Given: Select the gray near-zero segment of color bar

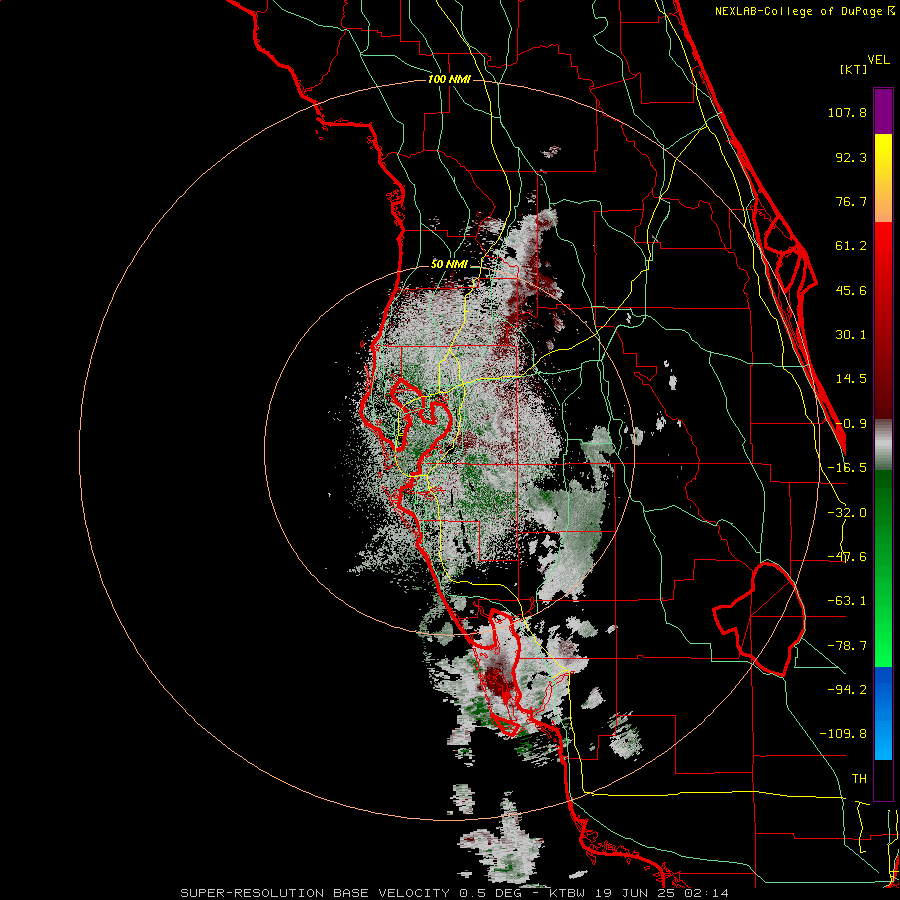Looking at the screenshot, I should click(x=883, y=445).
